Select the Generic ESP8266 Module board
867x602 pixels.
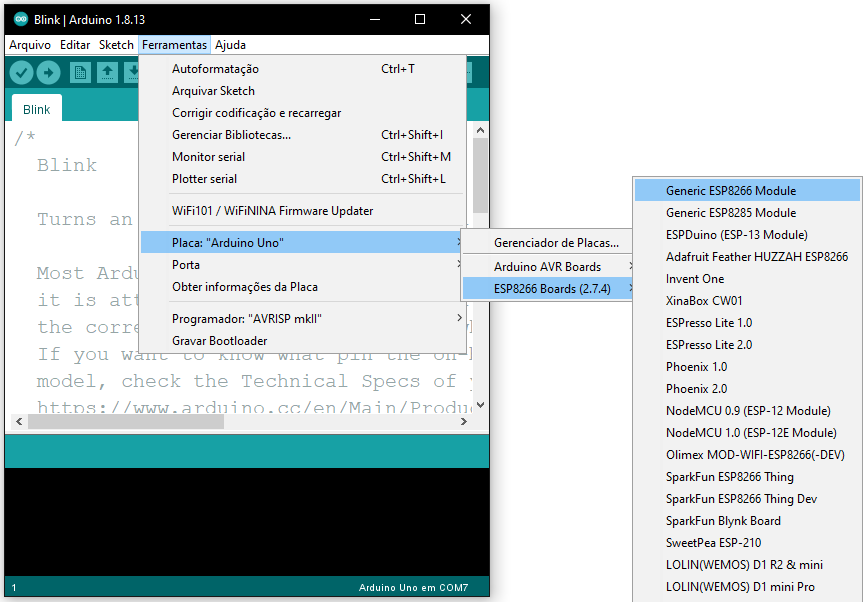pos(748,191)
